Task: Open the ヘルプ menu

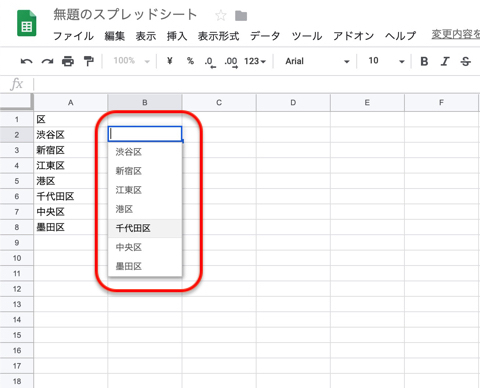Action: [x=401, y=36]
